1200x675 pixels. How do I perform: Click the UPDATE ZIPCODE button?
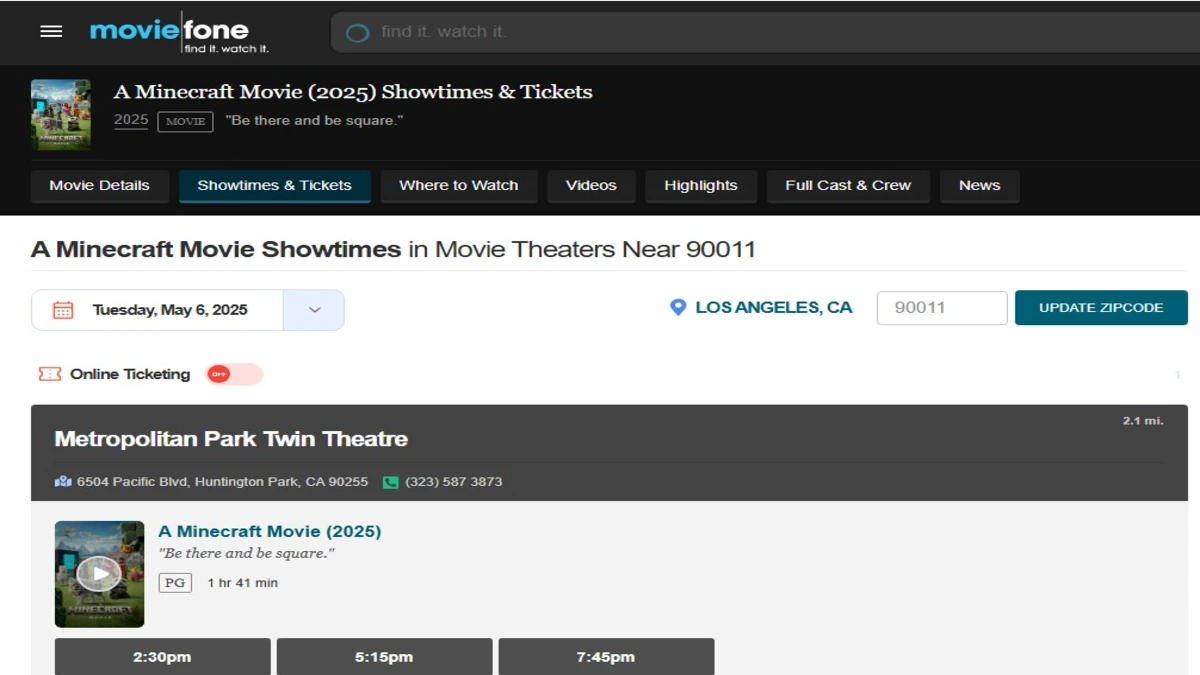[x=1101, y=308]
